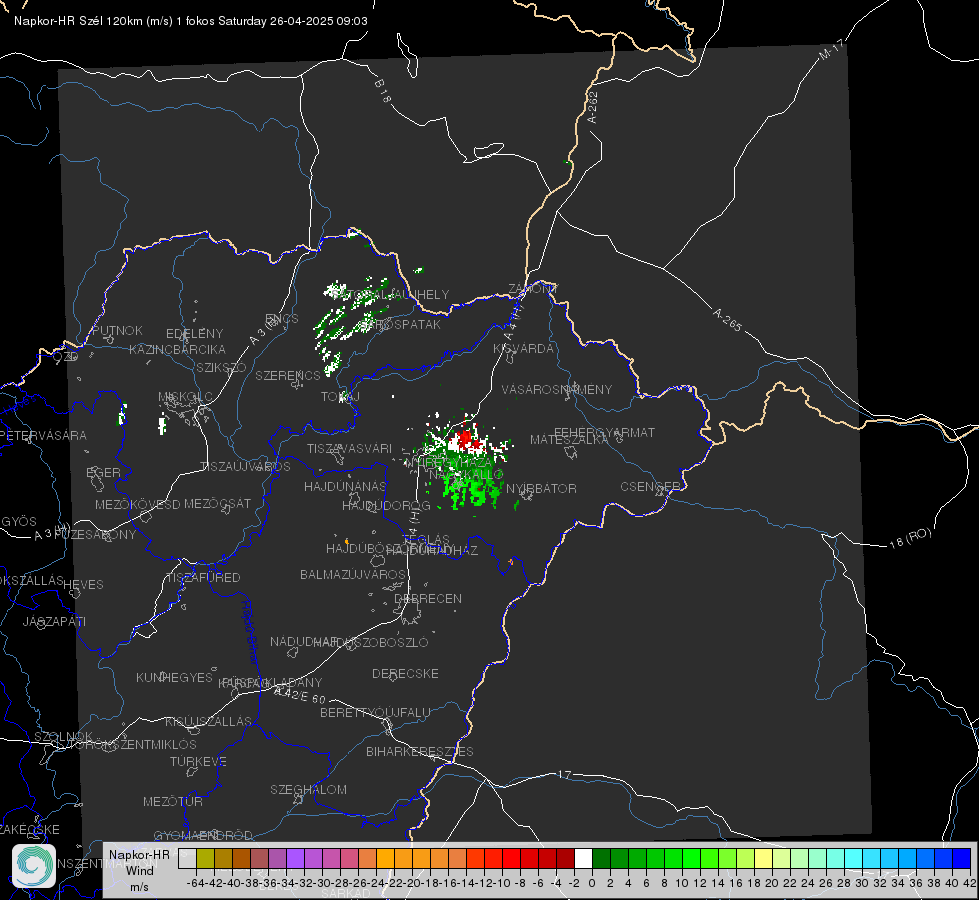Click the BERETTYÓÚJFALU town label

click(x=375, y=712)
